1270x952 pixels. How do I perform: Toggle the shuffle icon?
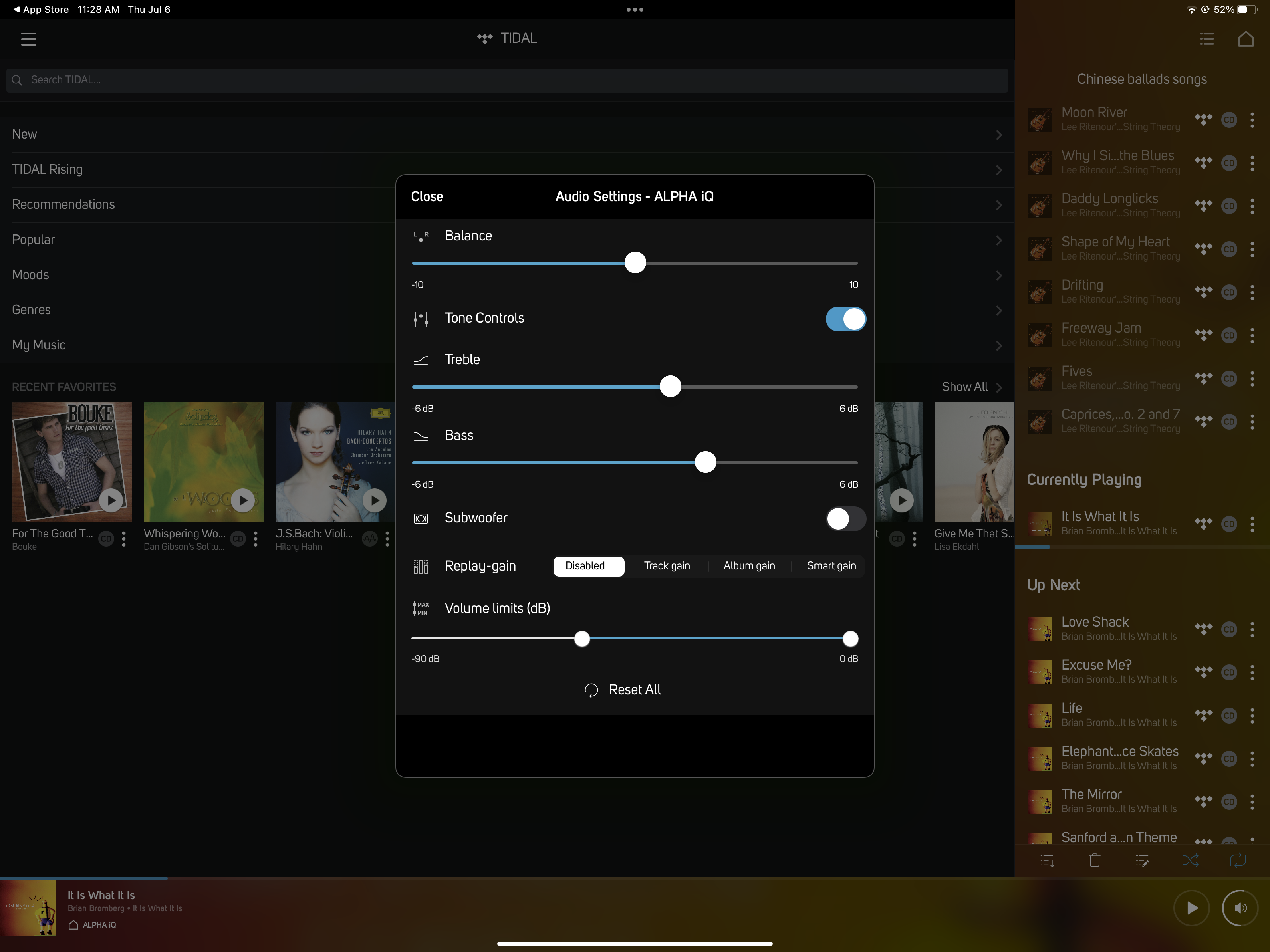coord(1190,860)
